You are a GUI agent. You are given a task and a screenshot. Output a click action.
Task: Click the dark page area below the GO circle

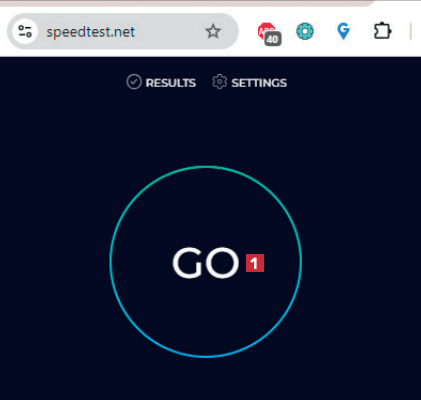[x=206, y=379]
